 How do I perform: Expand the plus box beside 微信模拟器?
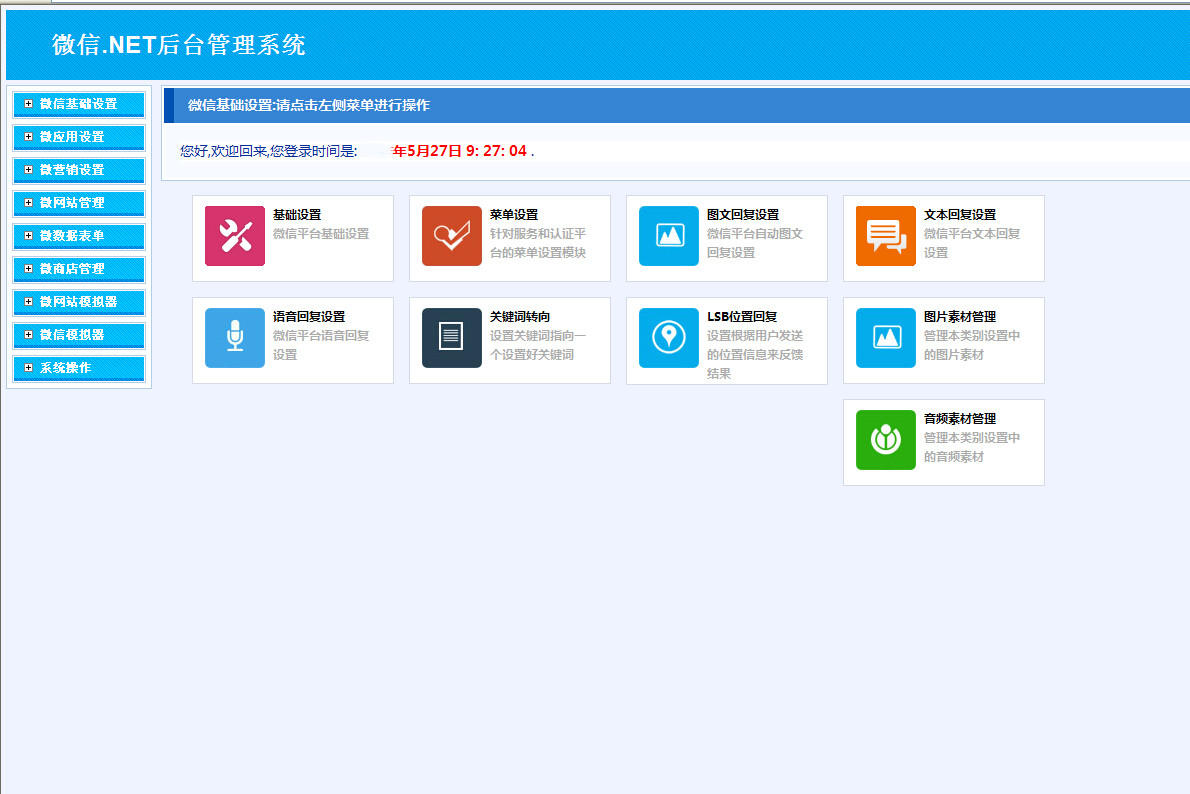click(28, 335)
